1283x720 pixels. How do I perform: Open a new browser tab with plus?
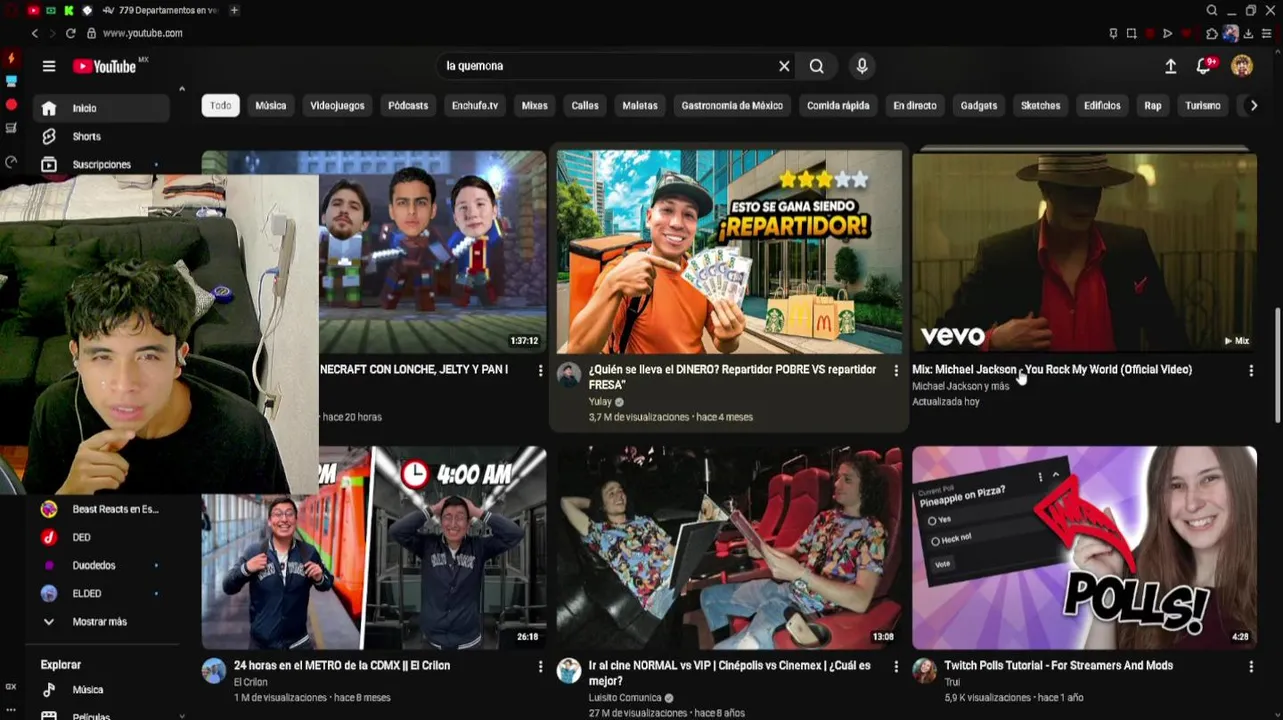click(x=234, y=10)
